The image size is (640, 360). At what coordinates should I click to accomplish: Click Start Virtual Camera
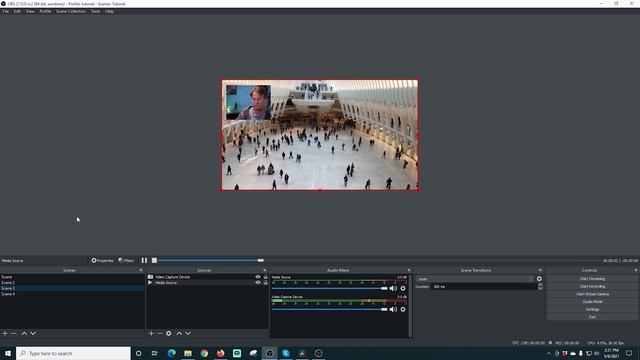pyautogui.click(x=592, y=294)
